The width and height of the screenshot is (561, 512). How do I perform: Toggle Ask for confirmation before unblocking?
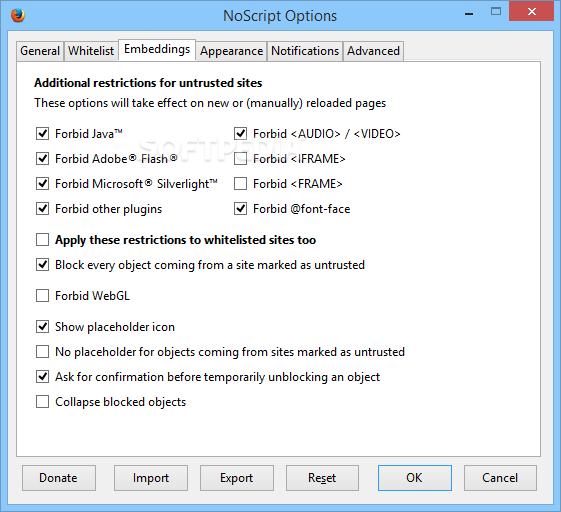tap(43, 377)
